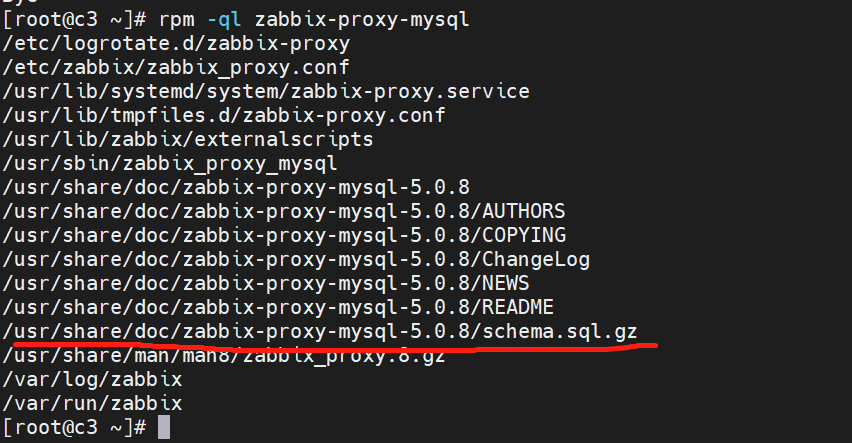Click the /var/run/zabbix path line
The height and width of the screenshot is (443, 852).
(x=92, y=404)
